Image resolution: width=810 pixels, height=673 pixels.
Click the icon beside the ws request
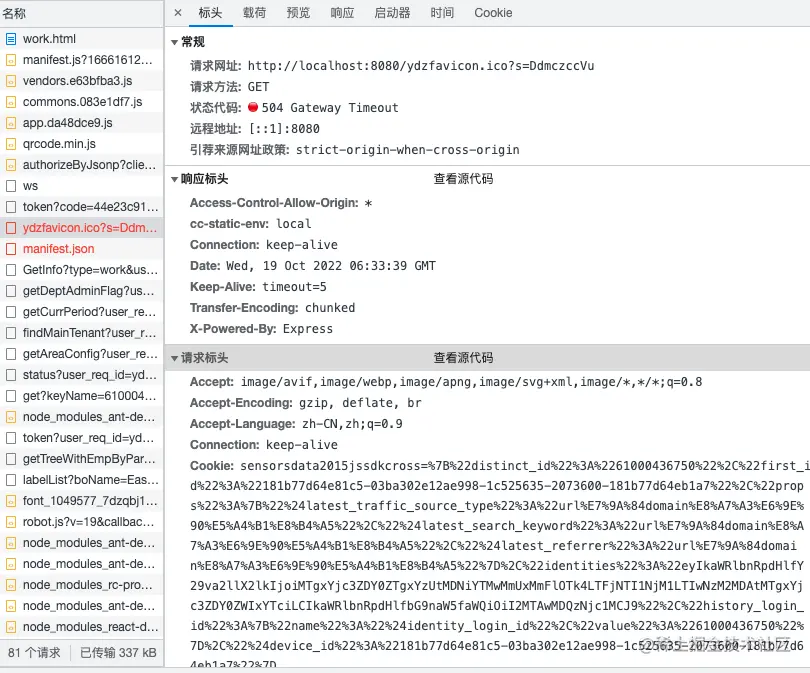pyautogui.click(x=11, y=186)
